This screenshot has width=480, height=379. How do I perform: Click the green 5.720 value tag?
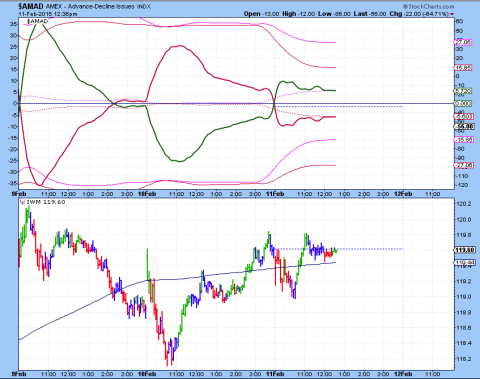(x=463, y=91)
